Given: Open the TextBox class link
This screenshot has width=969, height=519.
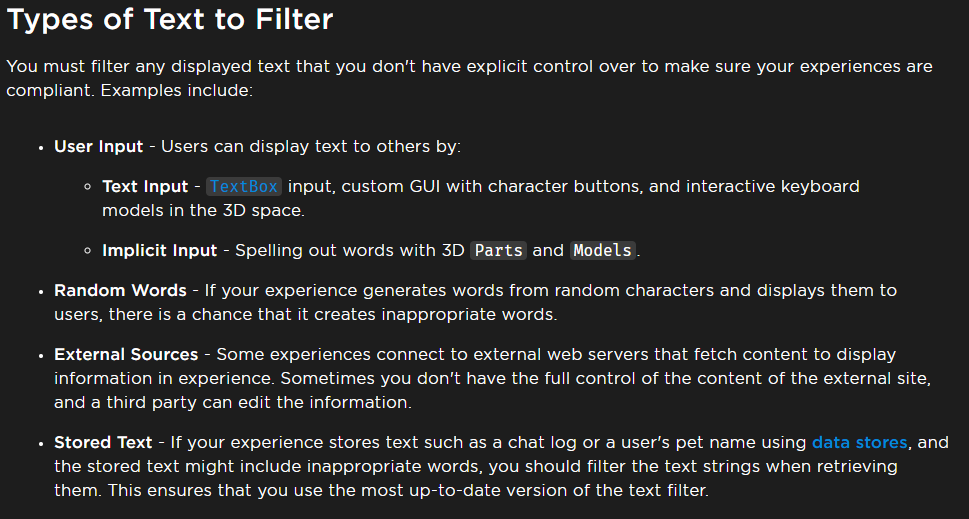Looking at the screenshot, I should point(245,187).
